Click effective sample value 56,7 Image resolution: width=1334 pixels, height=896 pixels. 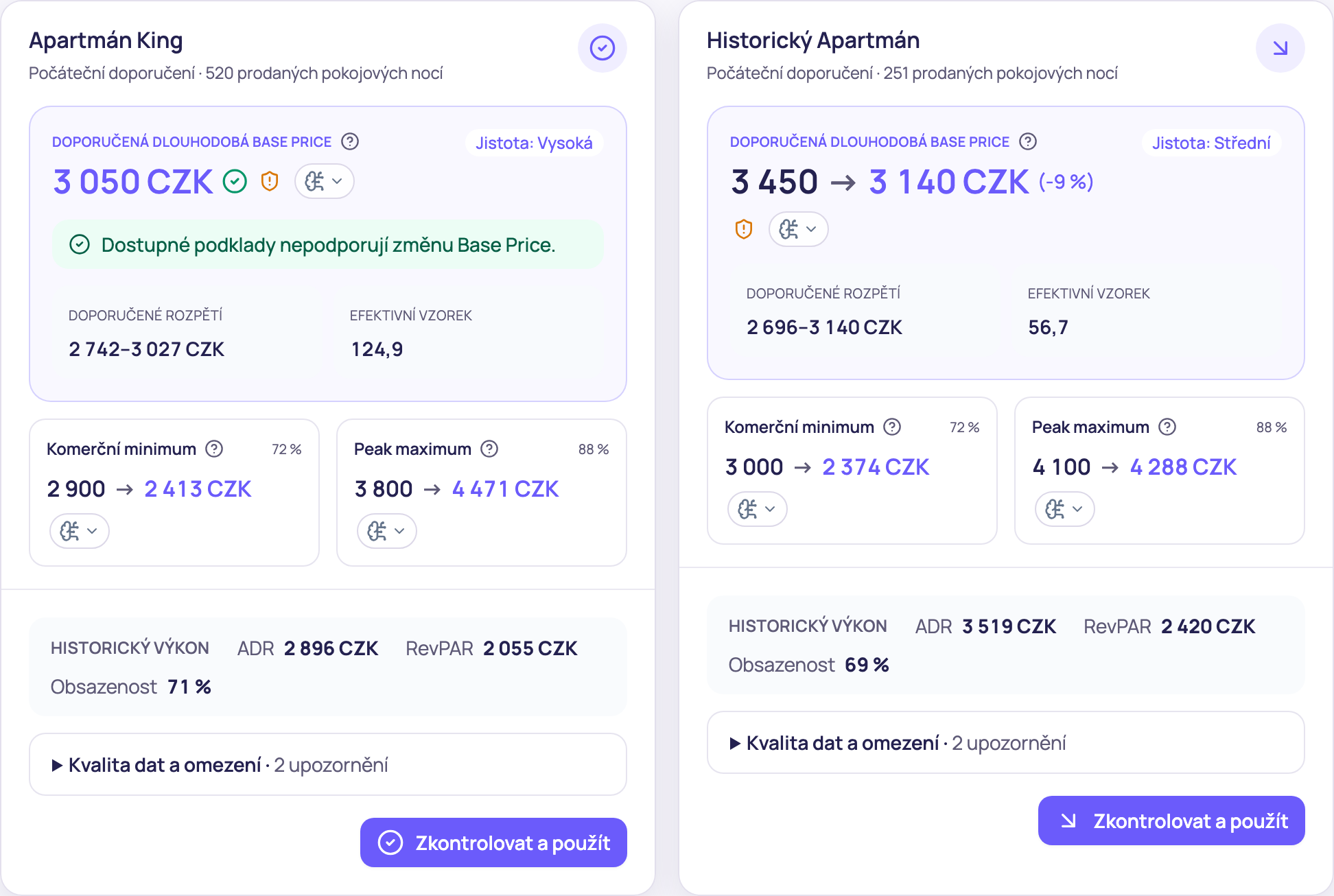[1048, 327]
